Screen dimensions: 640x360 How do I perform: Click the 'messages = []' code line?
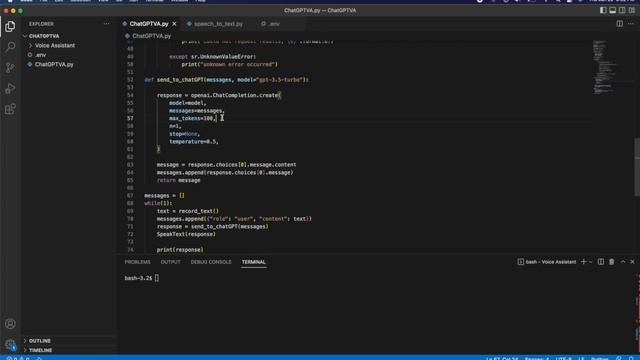click(x=164, y=196)
